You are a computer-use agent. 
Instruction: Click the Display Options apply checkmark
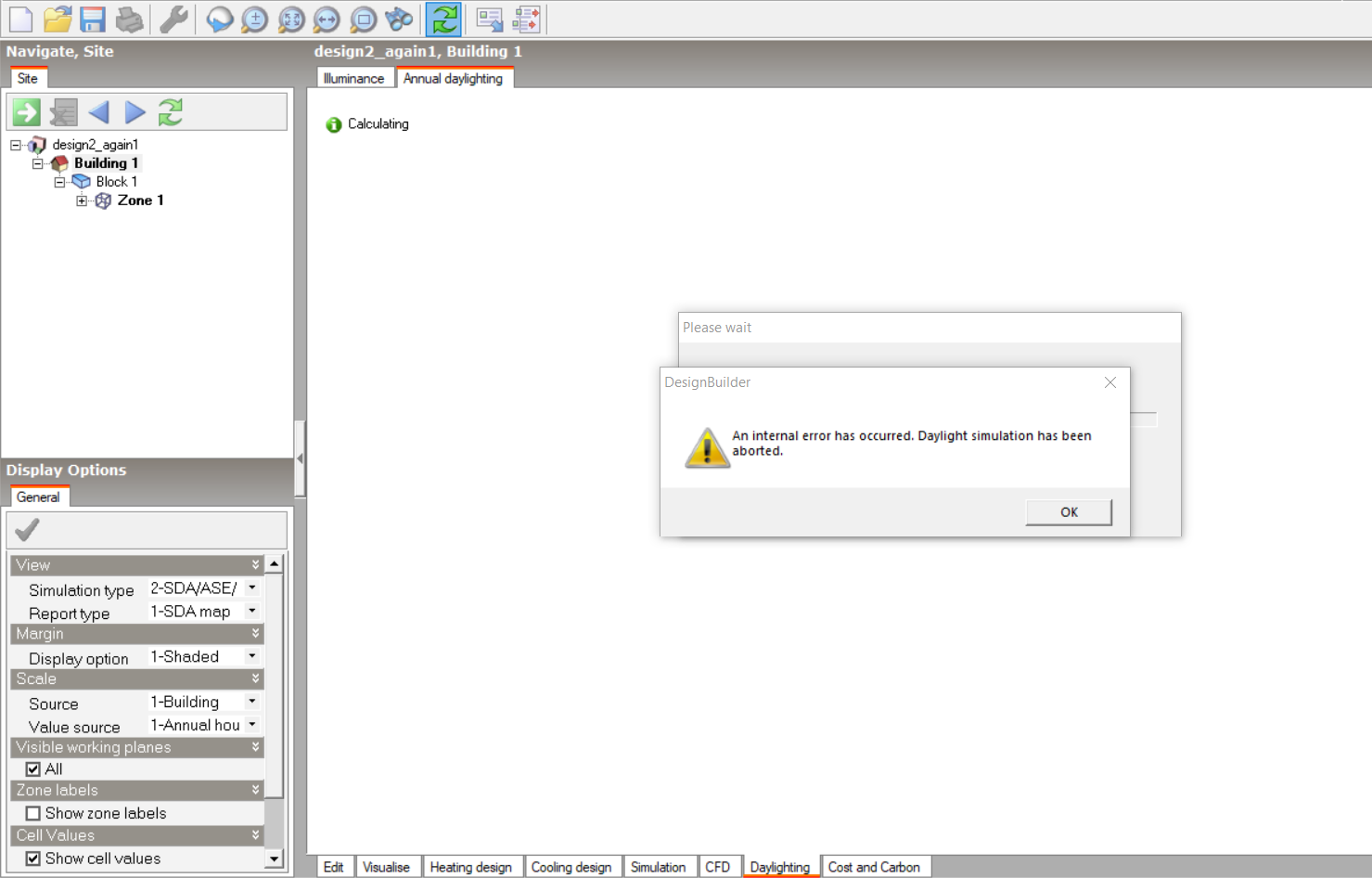tap(27, 530)
